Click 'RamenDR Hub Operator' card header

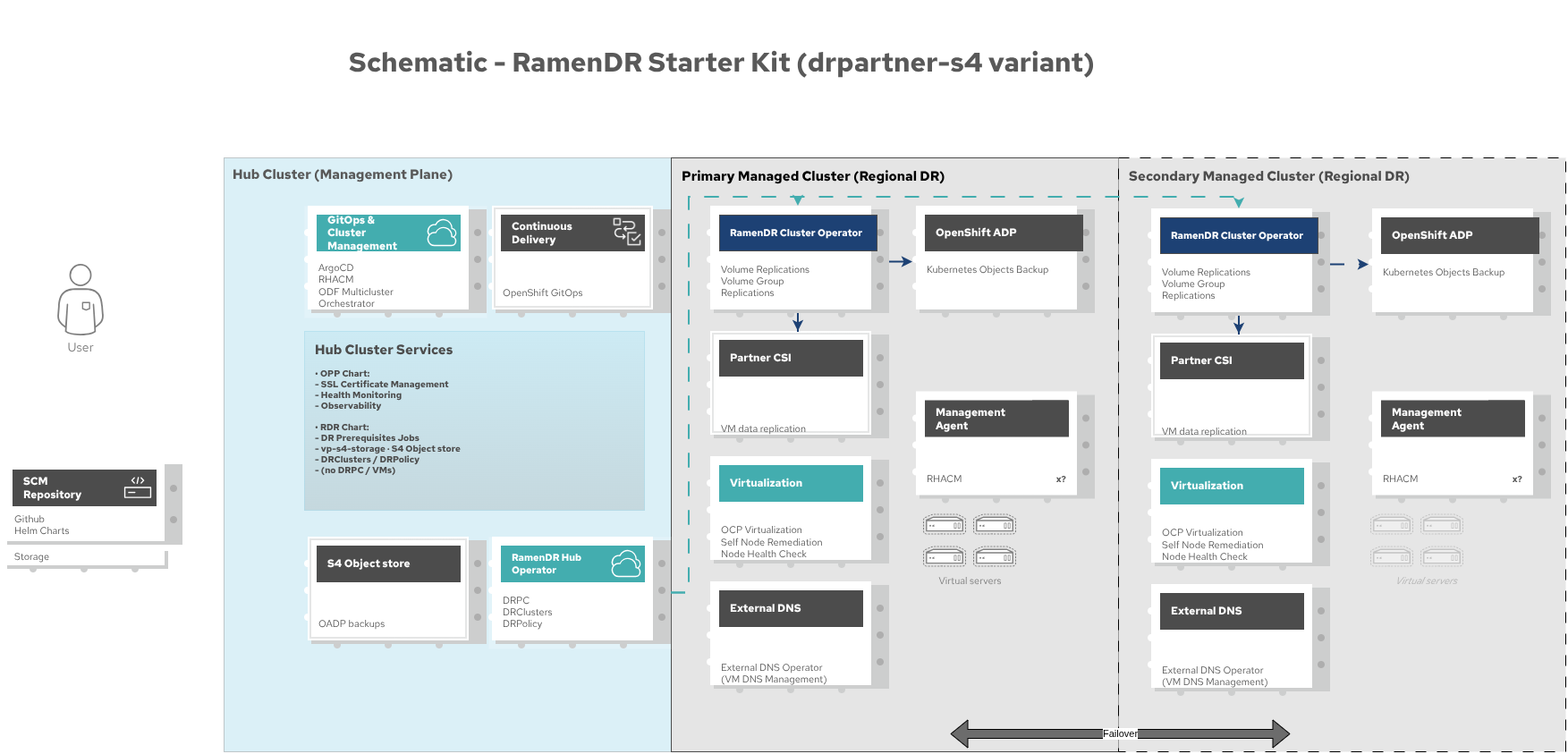tap(572, 563)
